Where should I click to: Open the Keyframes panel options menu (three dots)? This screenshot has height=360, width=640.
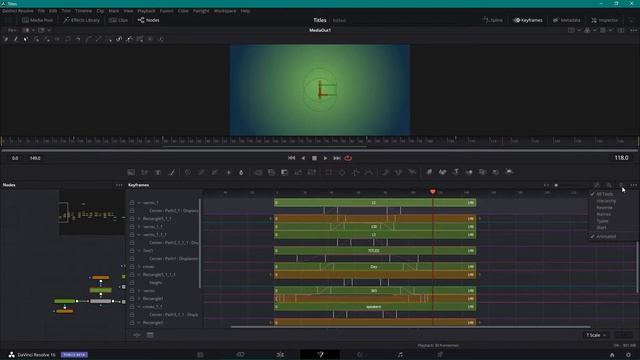pyautogui.click(x=633, y=185)
